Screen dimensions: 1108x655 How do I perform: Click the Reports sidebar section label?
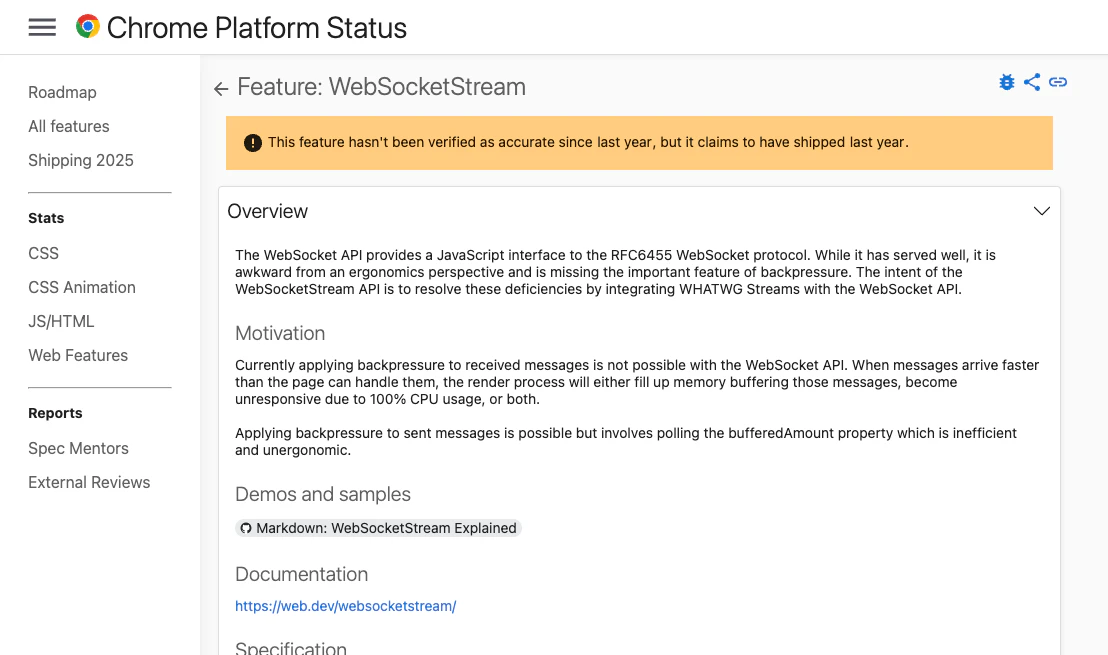click(55, 413)
